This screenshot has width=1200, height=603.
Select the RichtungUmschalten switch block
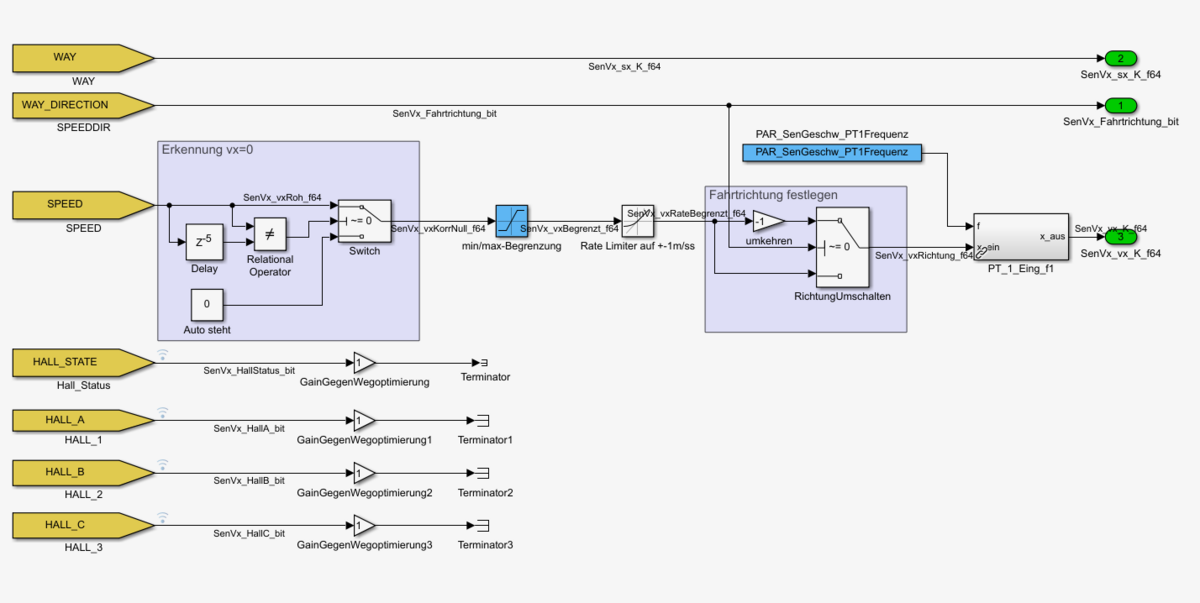point(842,246)
